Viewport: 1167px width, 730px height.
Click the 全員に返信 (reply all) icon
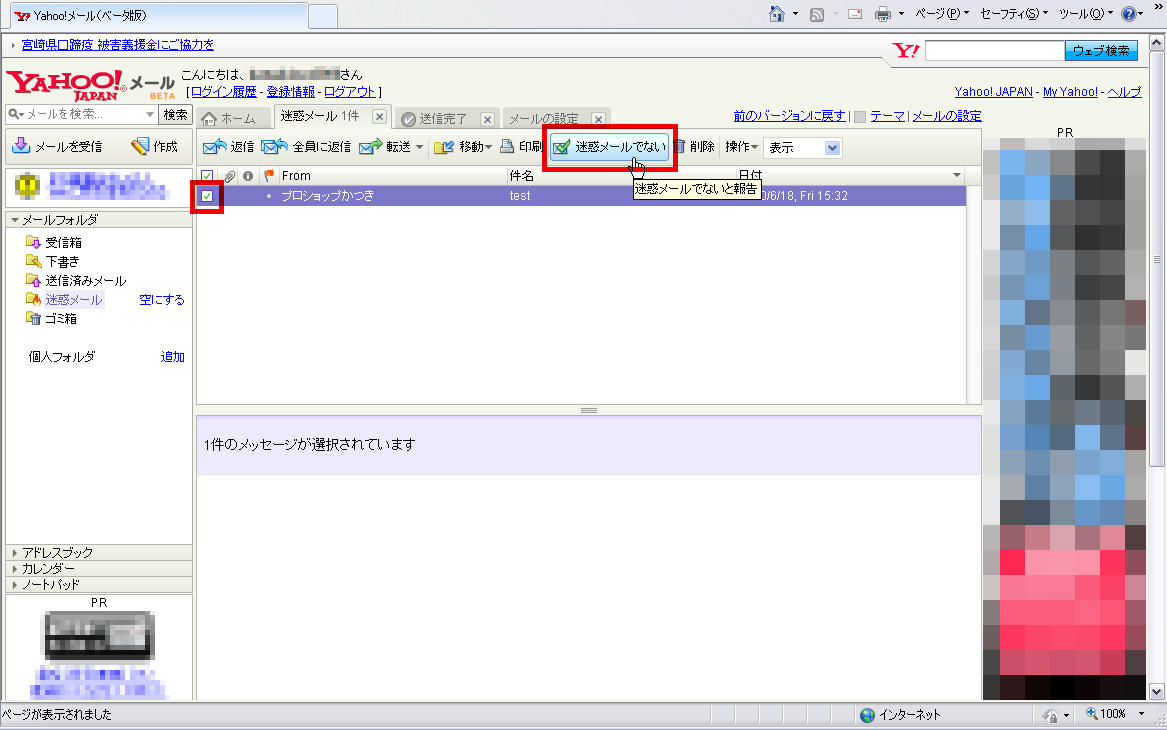coord(274,147)
